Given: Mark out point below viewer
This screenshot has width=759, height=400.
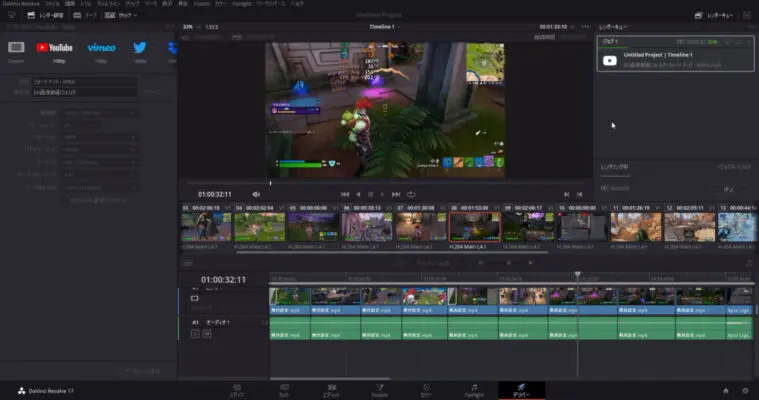Looking at the screenshot, I should point(579,194).
